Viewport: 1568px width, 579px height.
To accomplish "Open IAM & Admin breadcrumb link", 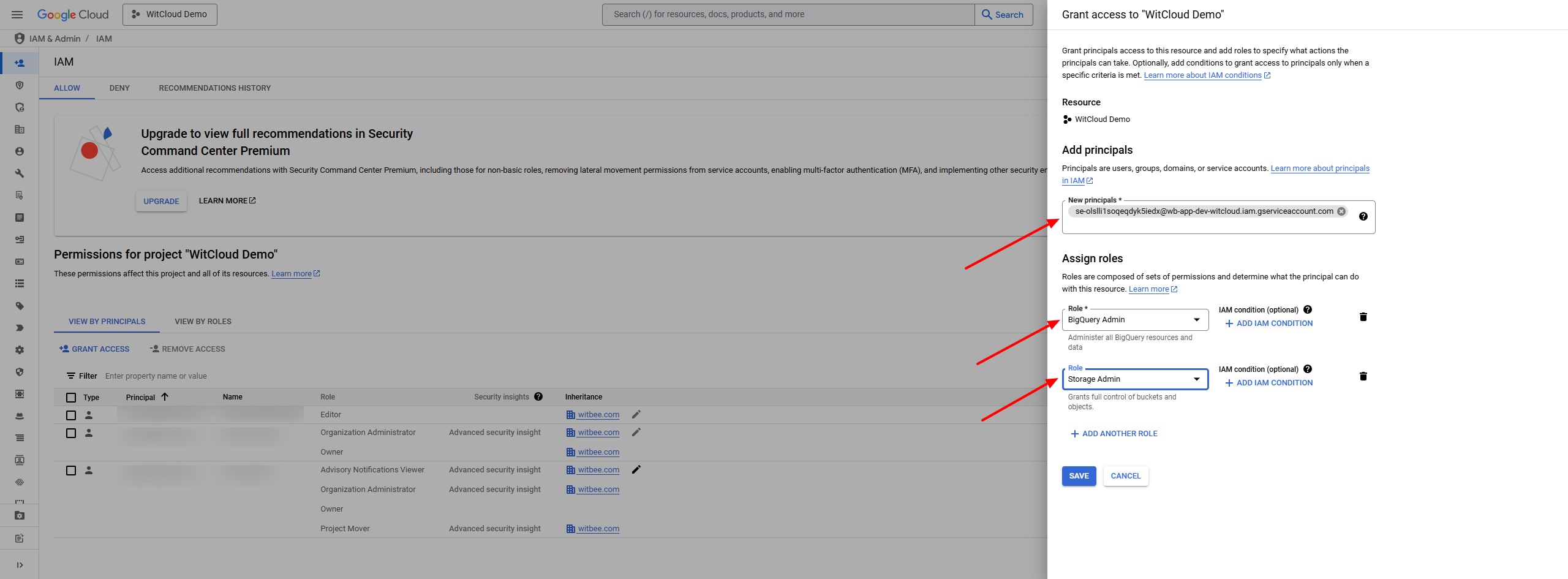I will point(55,39).
